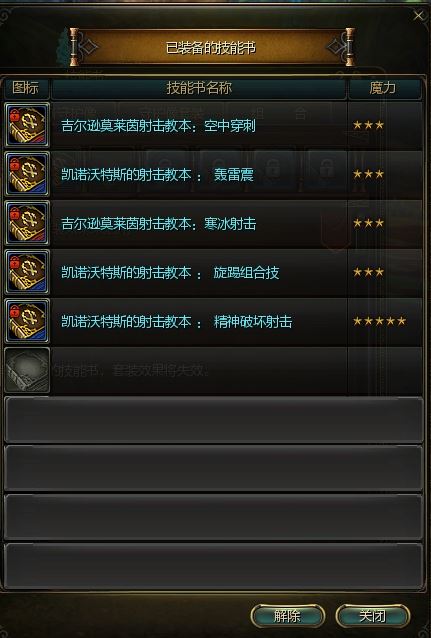The image size is (431, 638).
Task: Select the row 凯诺沃特斯的射击教本：精神破坏射击
Action: coord(213,321)
